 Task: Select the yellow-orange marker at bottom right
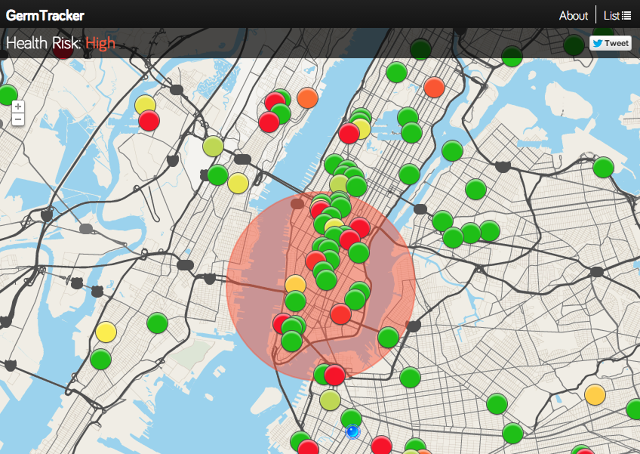(x=595, y=394)
